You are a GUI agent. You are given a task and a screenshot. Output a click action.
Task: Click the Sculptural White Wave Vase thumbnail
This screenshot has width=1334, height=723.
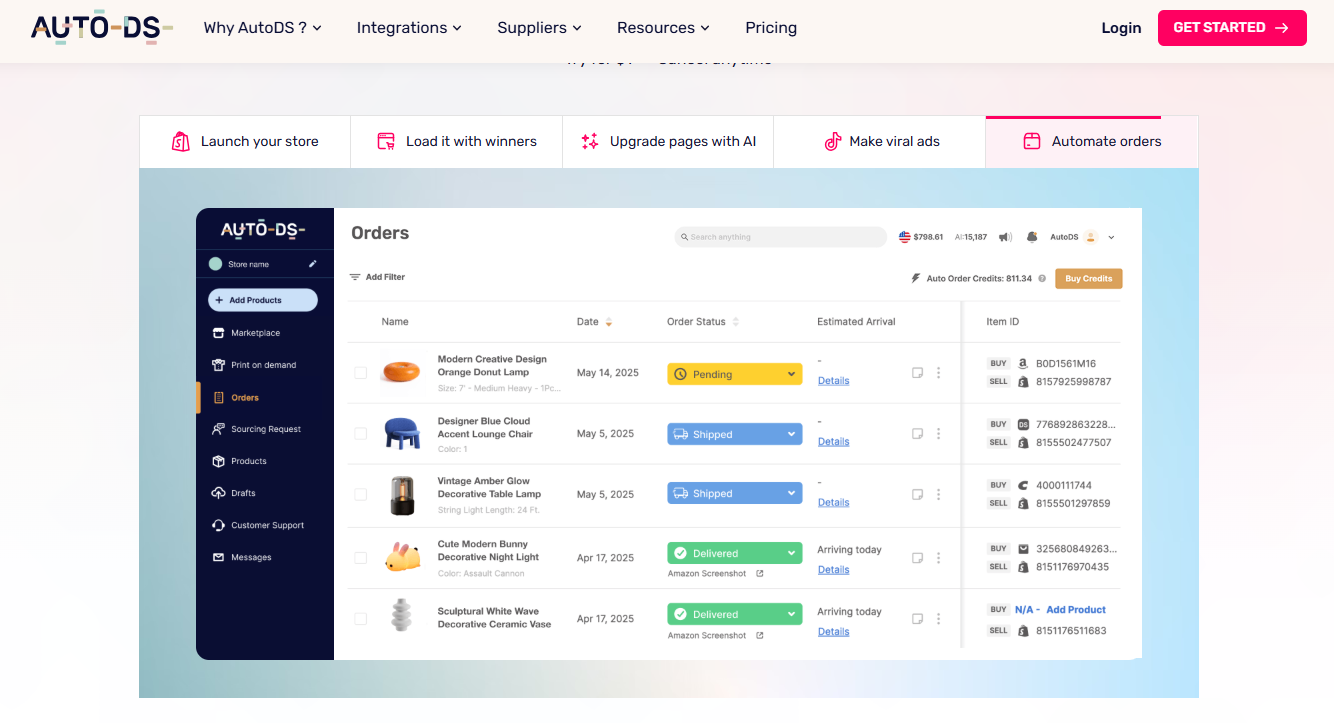(401, 614)
